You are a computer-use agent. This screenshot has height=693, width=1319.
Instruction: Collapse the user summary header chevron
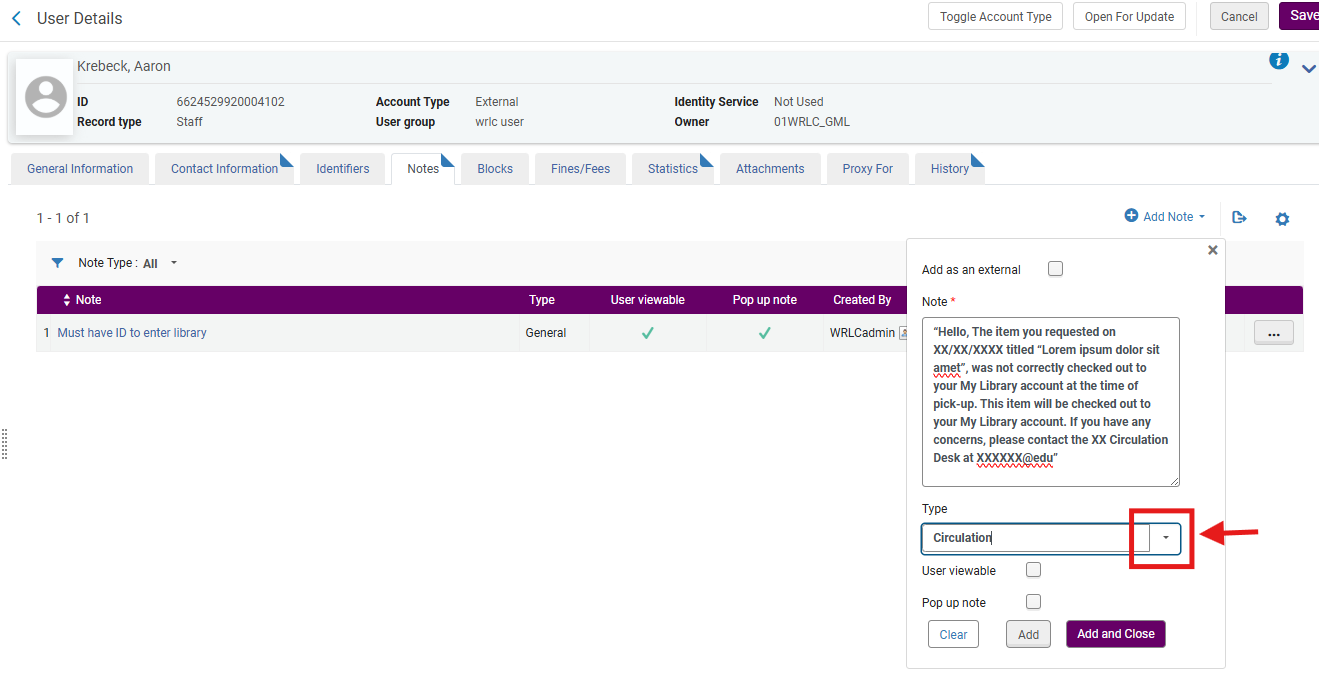(x=1308, y=68)
